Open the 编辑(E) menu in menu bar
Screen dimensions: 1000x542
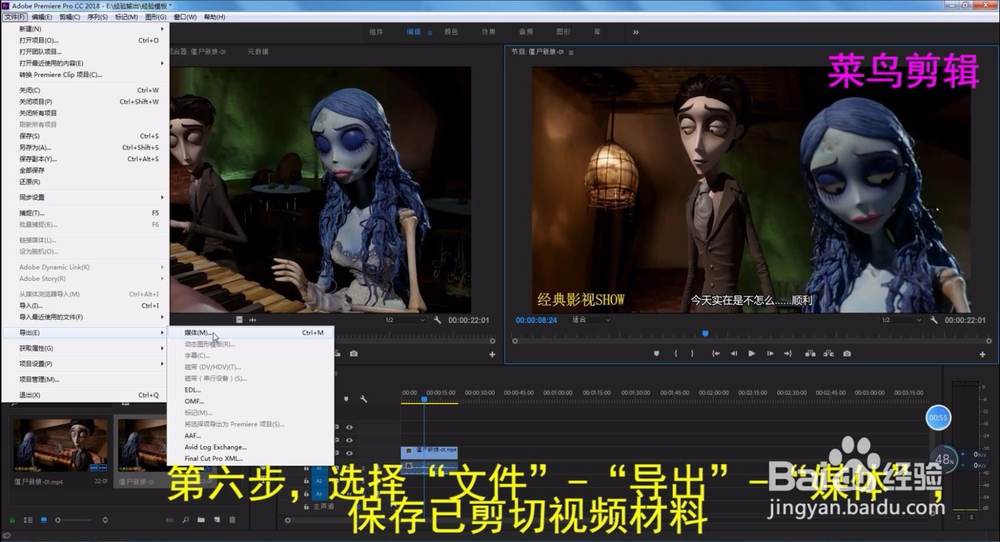click(x=42, y=17)
